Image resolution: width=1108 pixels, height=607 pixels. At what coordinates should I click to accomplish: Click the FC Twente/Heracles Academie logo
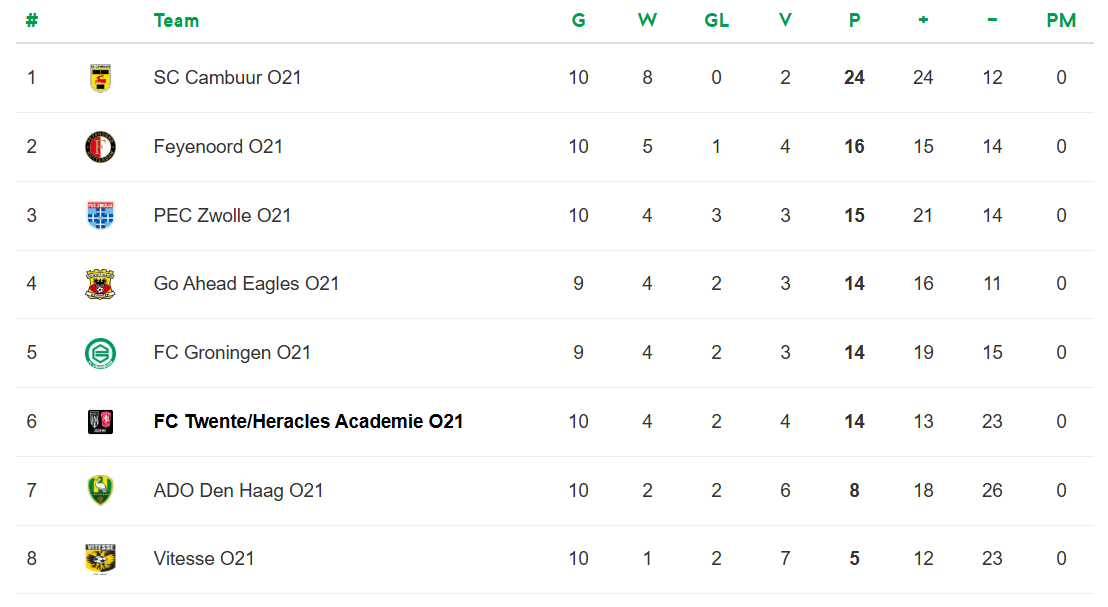tap(100, 422)
